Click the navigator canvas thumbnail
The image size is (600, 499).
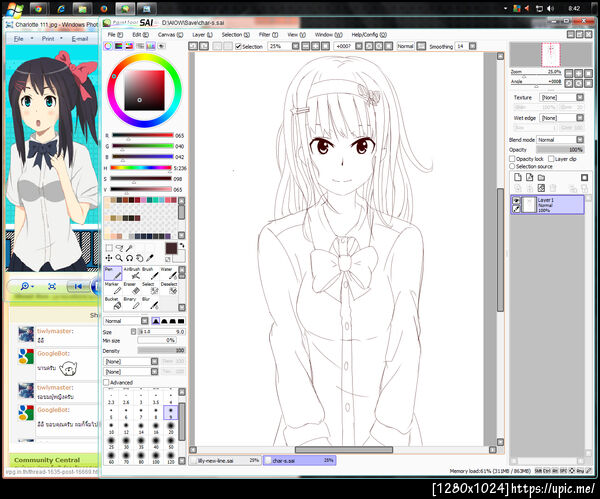click(551, 55)
